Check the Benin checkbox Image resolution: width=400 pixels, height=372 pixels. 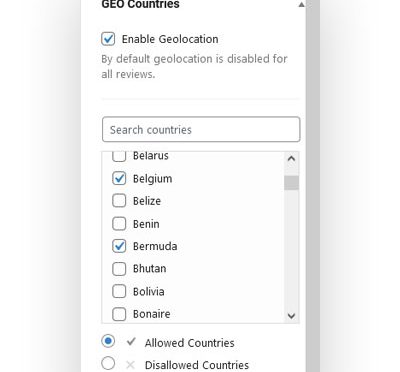[x=119, y=224]
